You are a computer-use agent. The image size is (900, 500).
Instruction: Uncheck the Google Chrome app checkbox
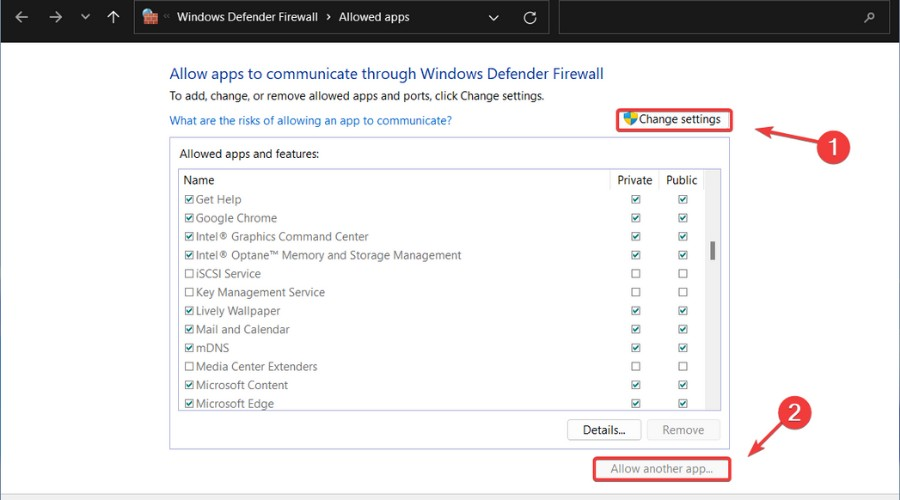click(189, 218)
